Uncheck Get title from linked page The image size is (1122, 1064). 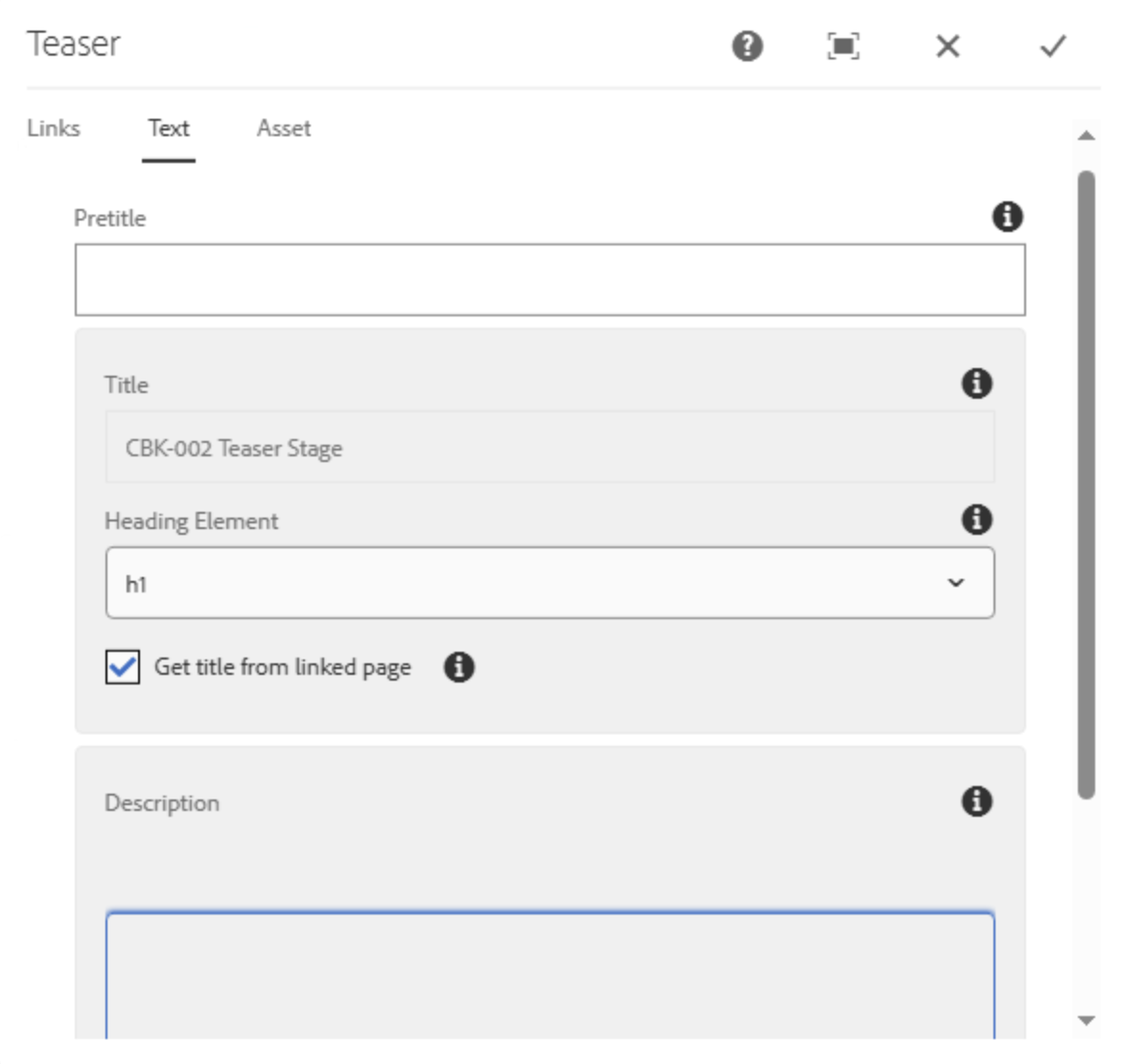click(123, 666)
